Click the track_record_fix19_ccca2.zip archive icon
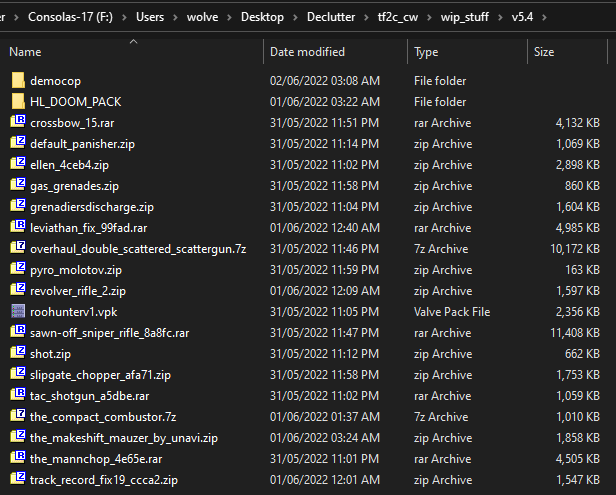The image size is (616, 495). pos(18,479)
